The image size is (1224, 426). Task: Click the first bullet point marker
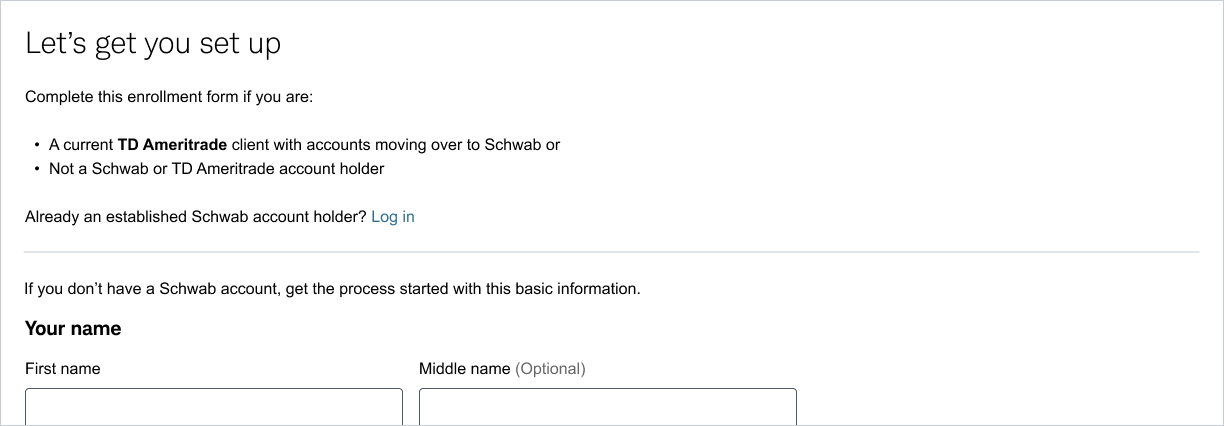(37, 145)
